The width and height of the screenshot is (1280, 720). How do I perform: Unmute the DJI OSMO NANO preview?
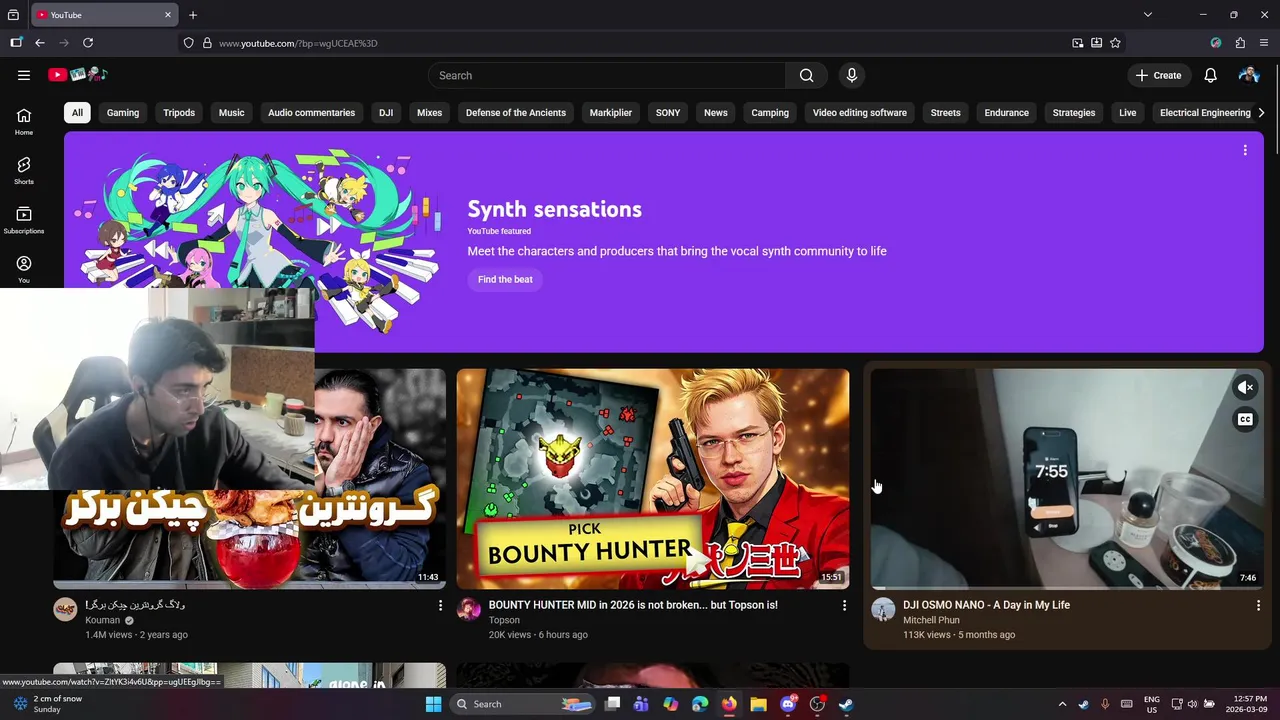coord(1245,387)
